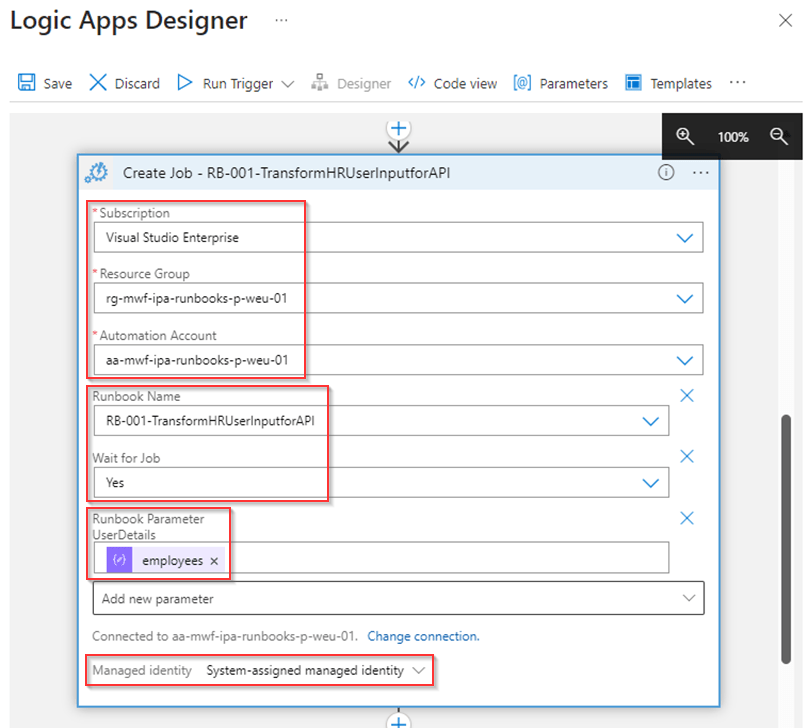808x728 pixels.
Task: Click the info icon on Create Job card
Action: tap(666, 173)
